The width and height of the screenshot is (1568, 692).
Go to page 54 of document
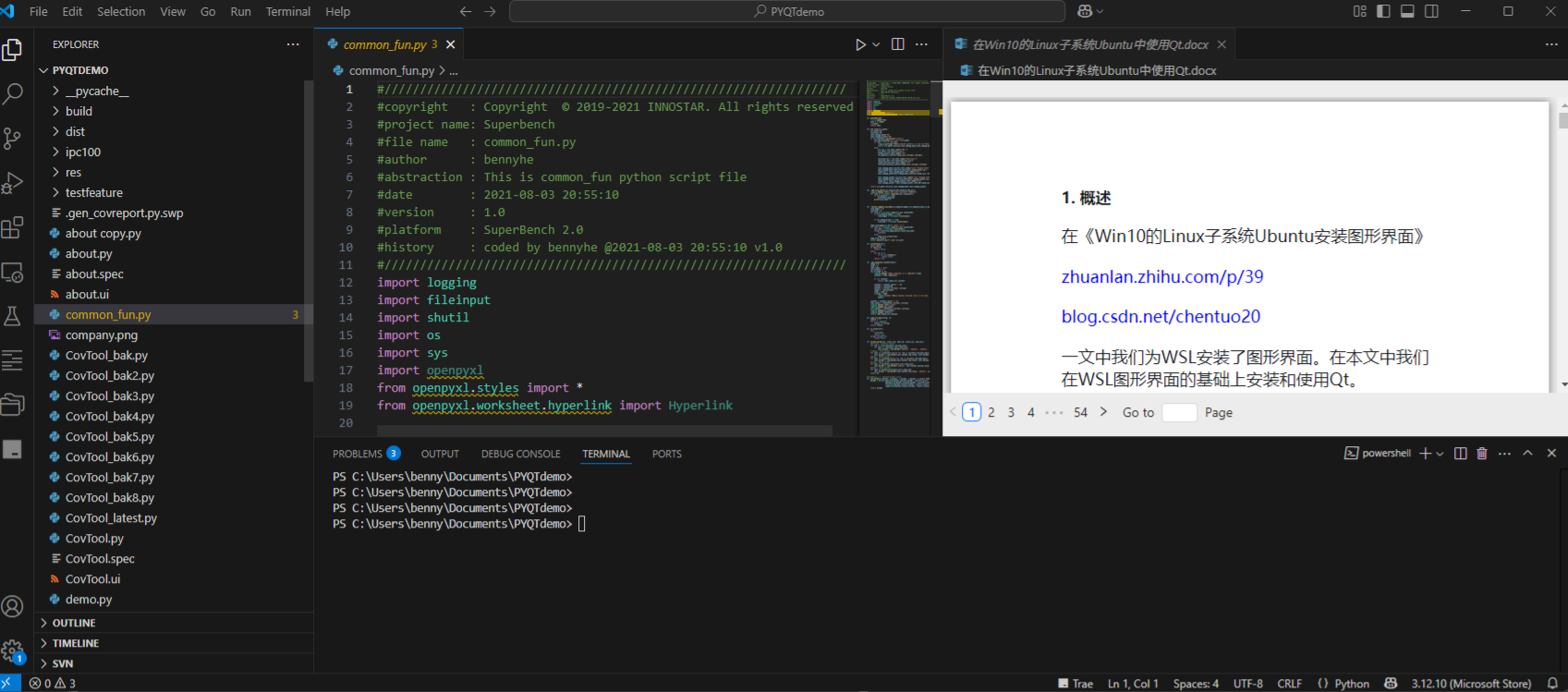click(1080, 412)
